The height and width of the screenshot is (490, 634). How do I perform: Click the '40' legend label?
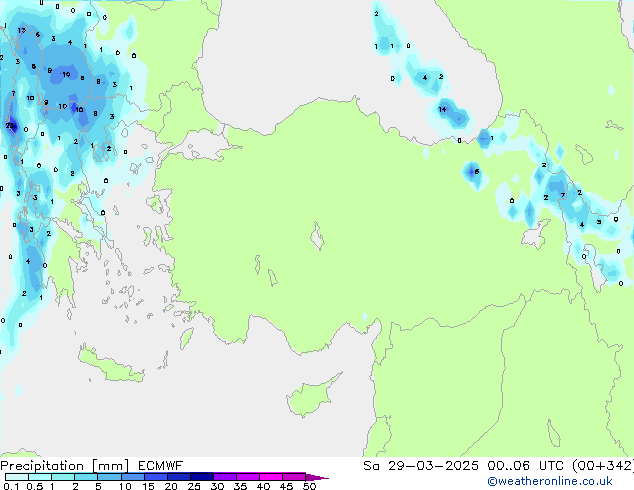pyautogui.click(x=263, y=486)
